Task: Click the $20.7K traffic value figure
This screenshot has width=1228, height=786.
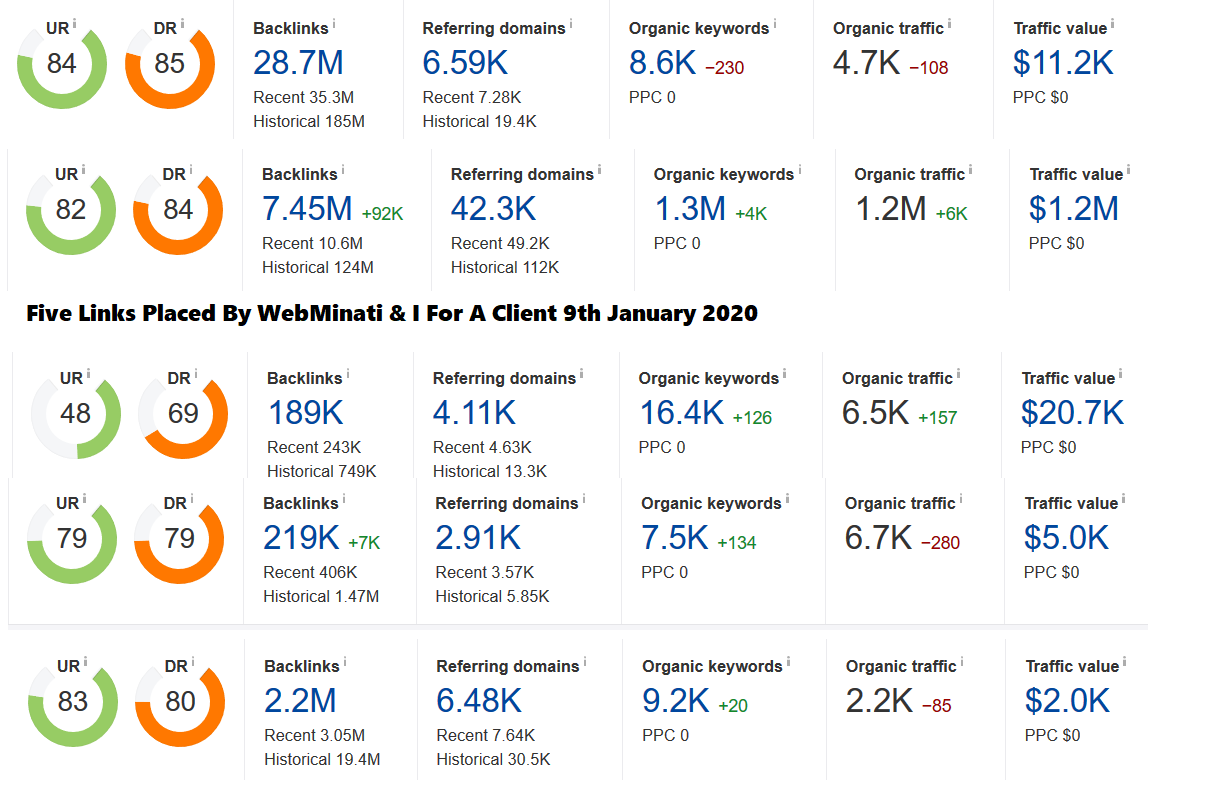Action: 1072,413
